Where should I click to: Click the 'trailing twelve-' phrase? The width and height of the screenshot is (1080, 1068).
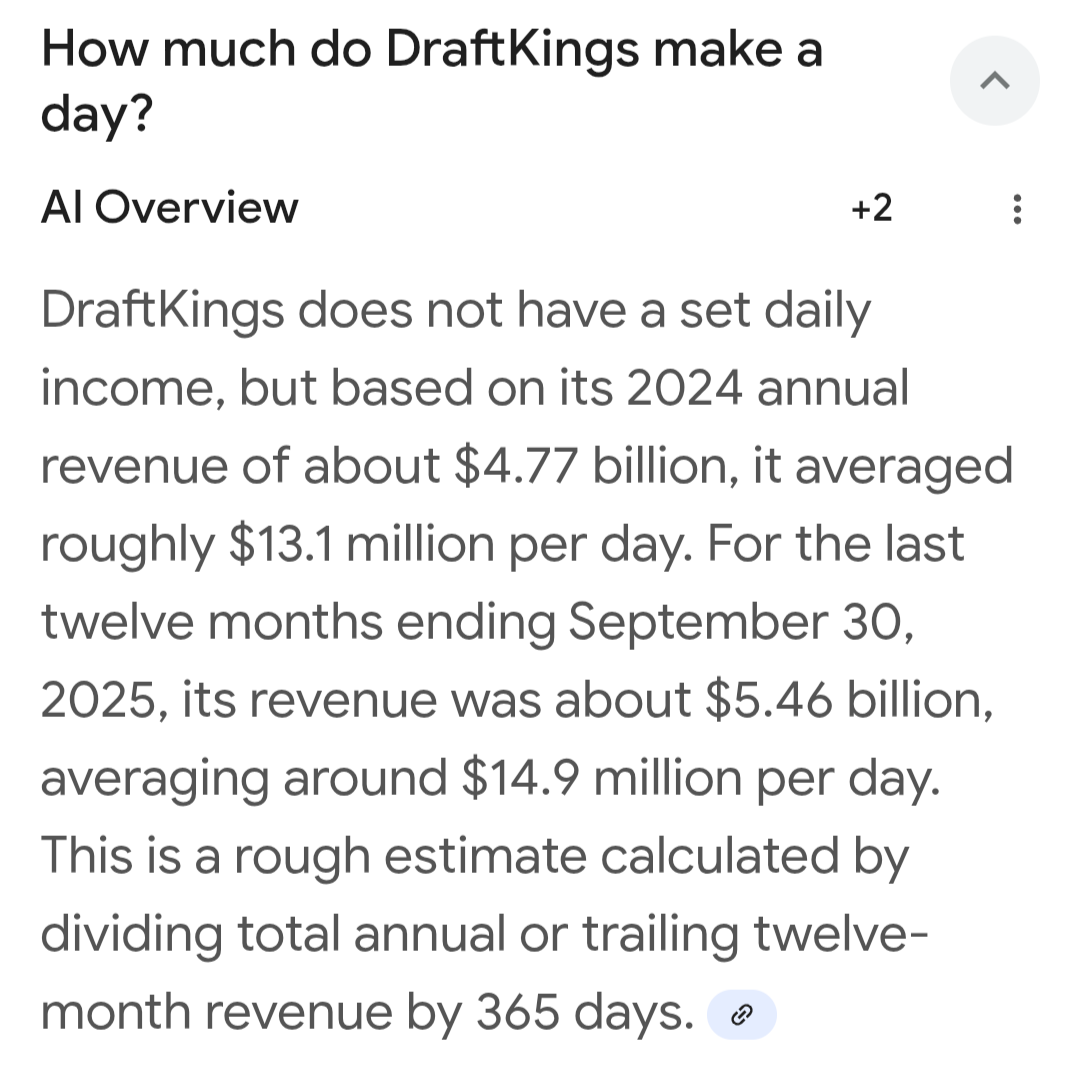tap(756, 935)
